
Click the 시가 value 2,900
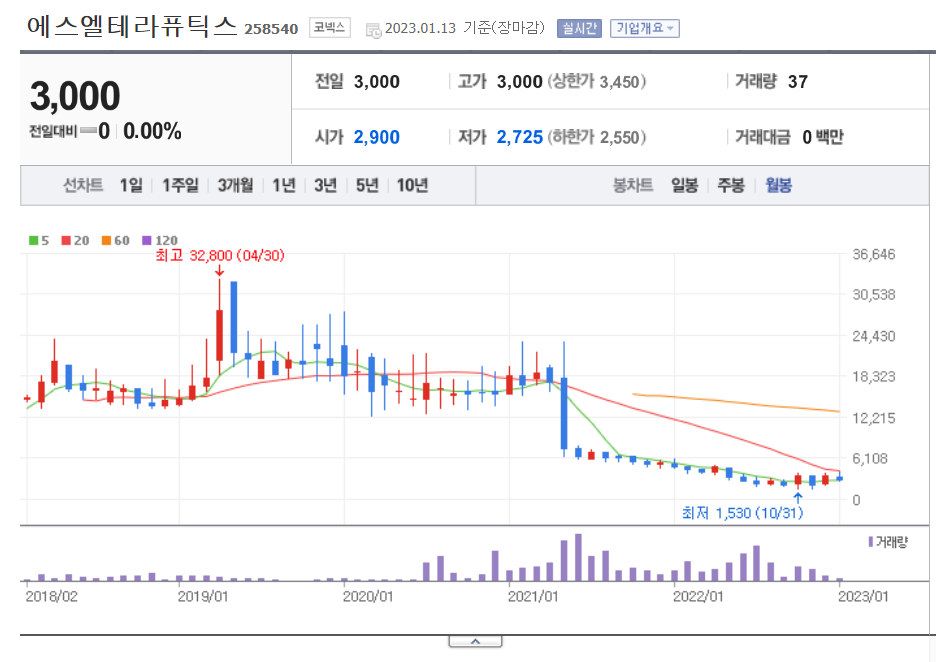click(377, 137)
